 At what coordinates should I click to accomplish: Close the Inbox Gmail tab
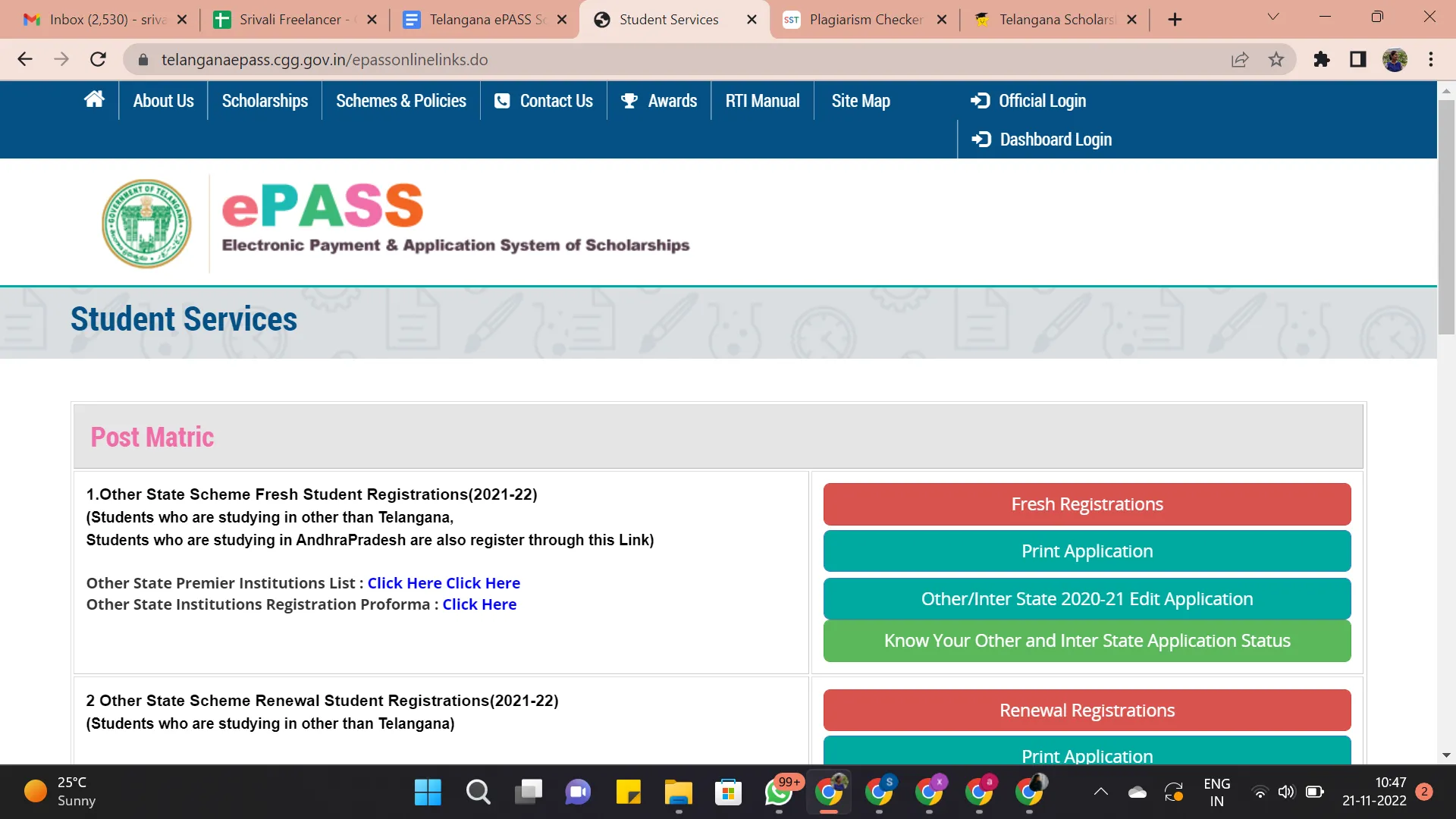tap(182, 20)
